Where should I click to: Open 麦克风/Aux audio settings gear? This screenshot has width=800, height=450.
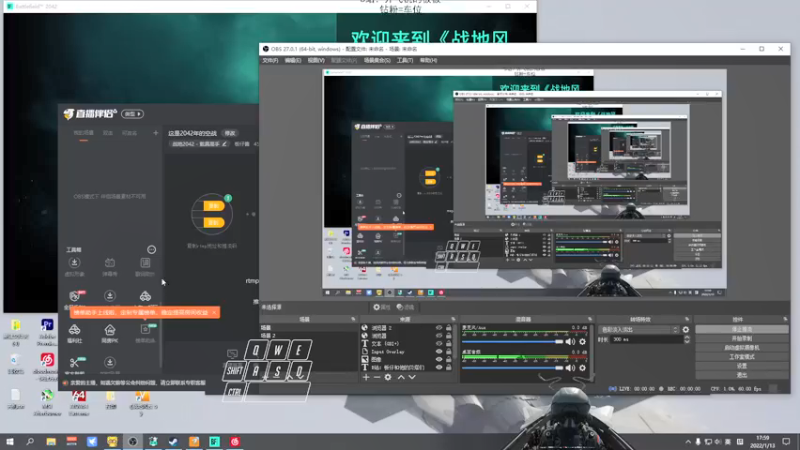(x=582, y=342)
